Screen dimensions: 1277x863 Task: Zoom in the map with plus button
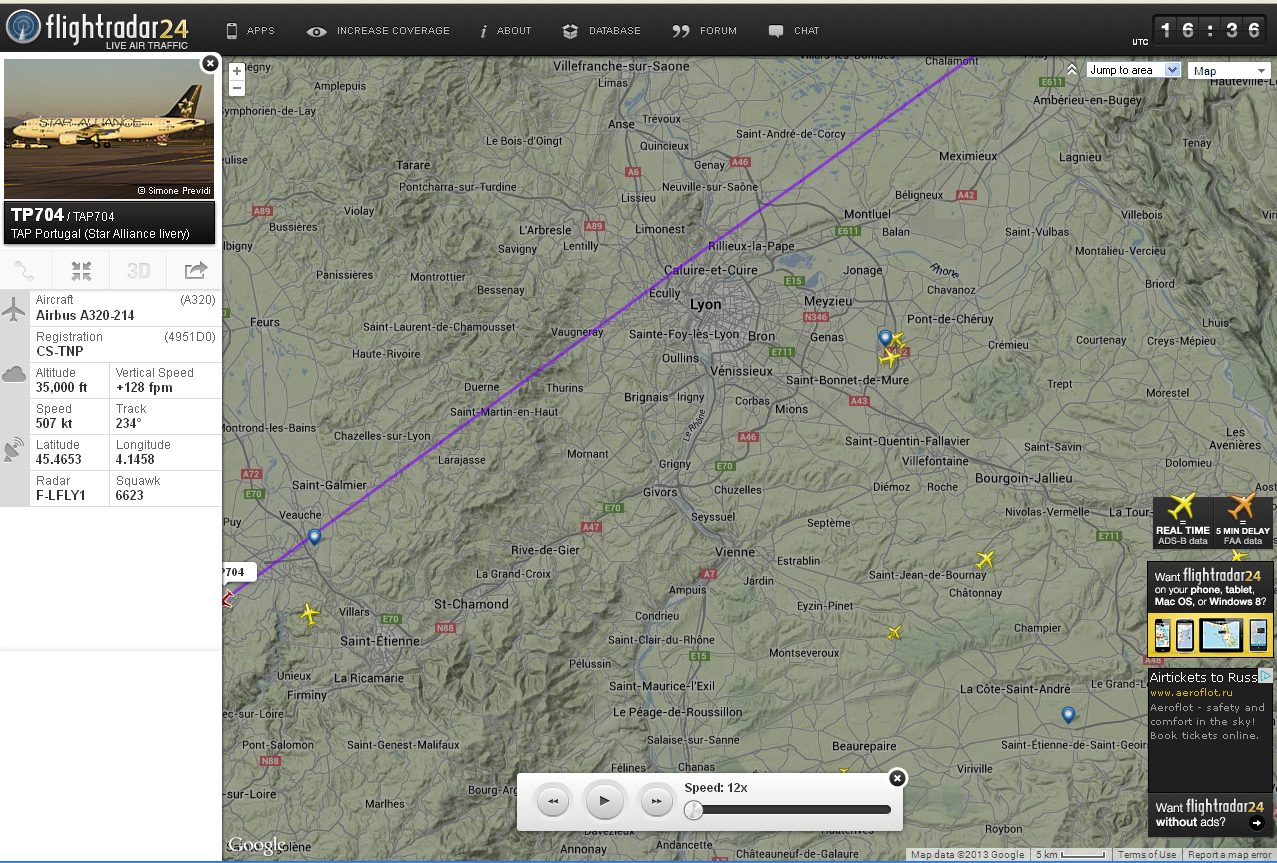click(x=237, y=71)
